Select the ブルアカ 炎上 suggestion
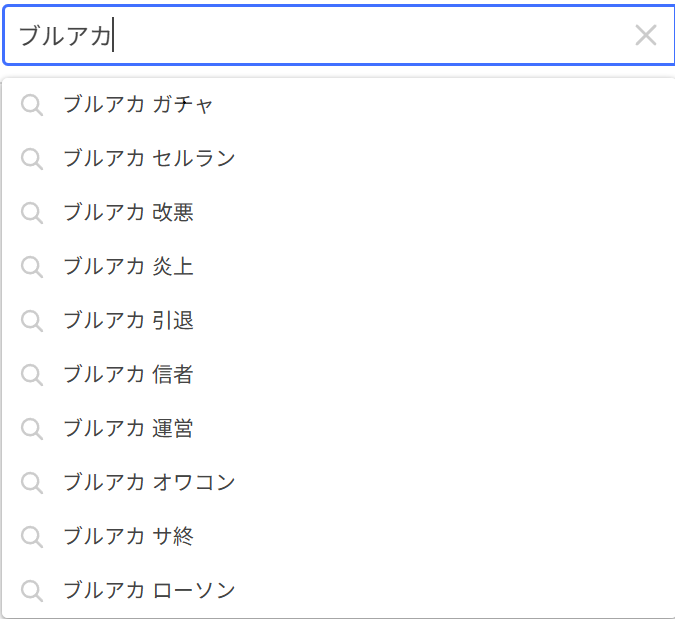 point(338,267)
